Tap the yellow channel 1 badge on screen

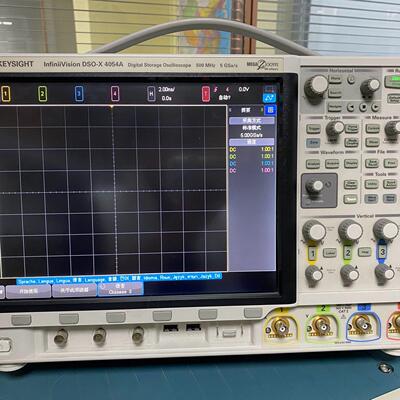[x=6, y=94]
